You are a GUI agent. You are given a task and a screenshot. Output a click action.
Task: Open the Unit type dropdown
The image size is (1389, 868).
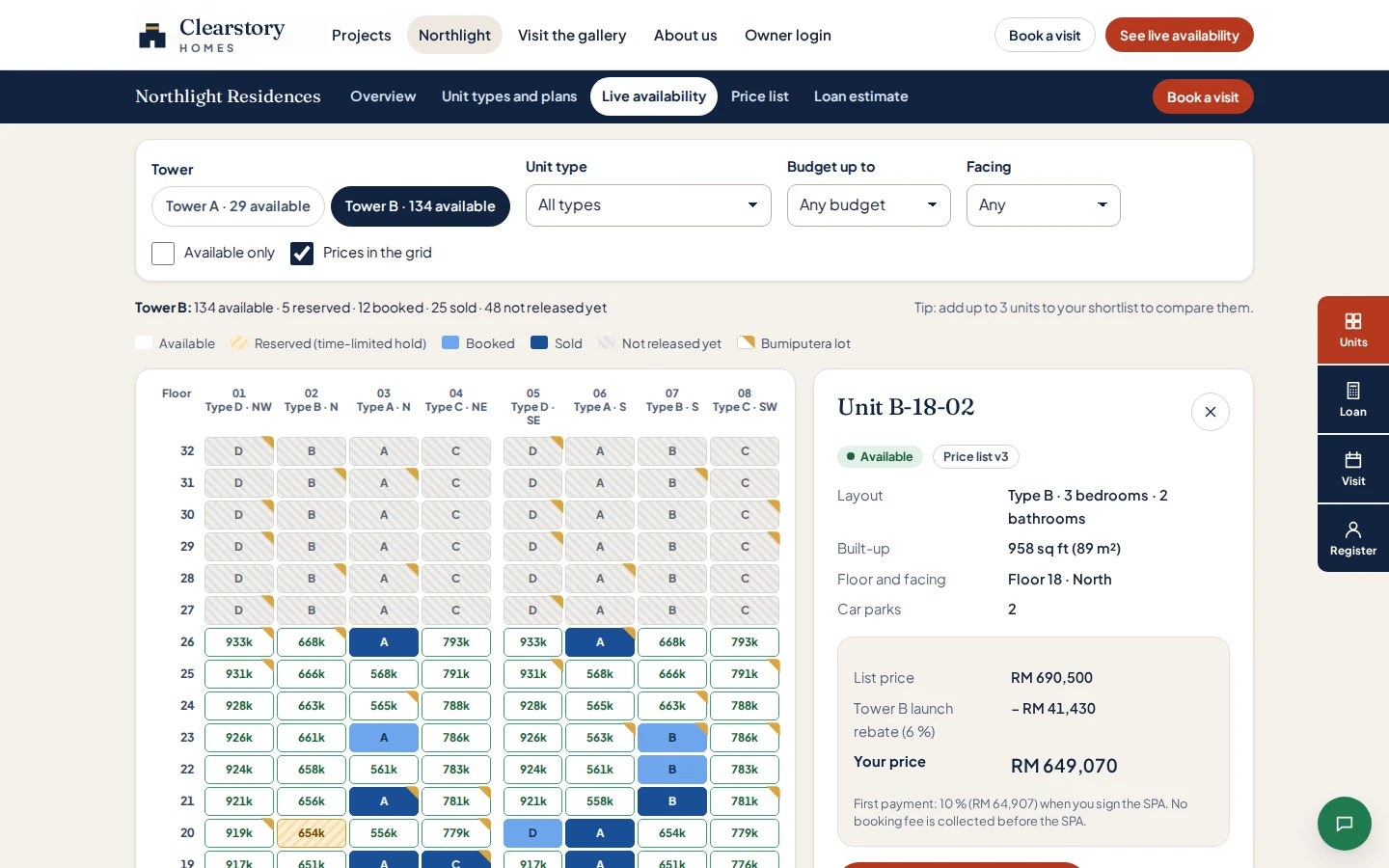(648, 205)
